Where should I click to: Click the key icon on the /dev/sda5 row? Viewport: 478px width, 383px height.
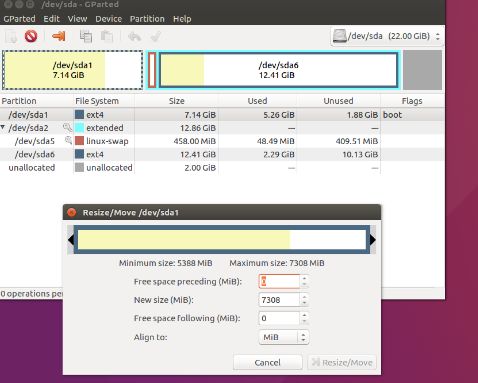pos(68,140)
